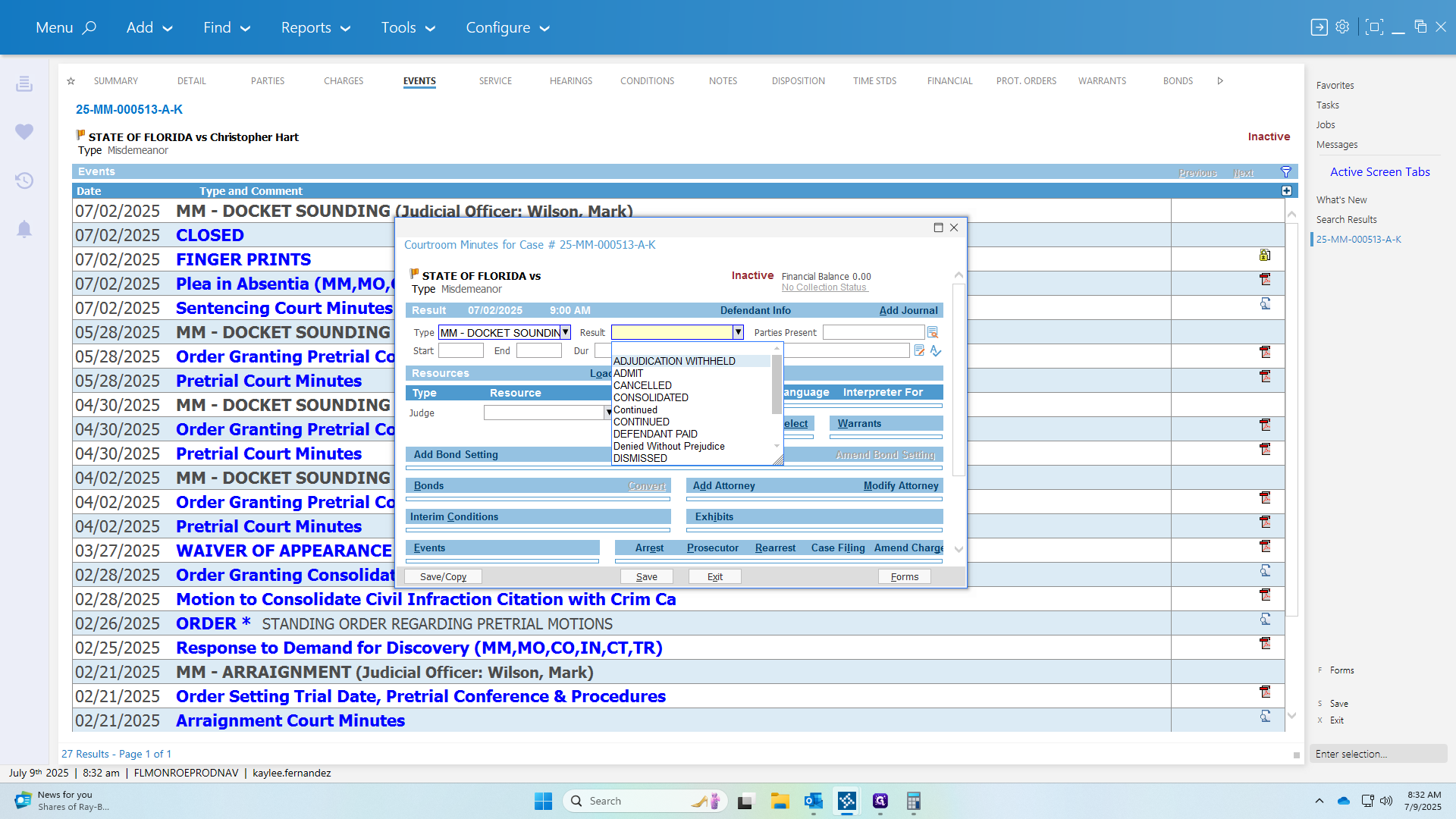
Task: Click the Add Journal link
Action: coord(908,310)
